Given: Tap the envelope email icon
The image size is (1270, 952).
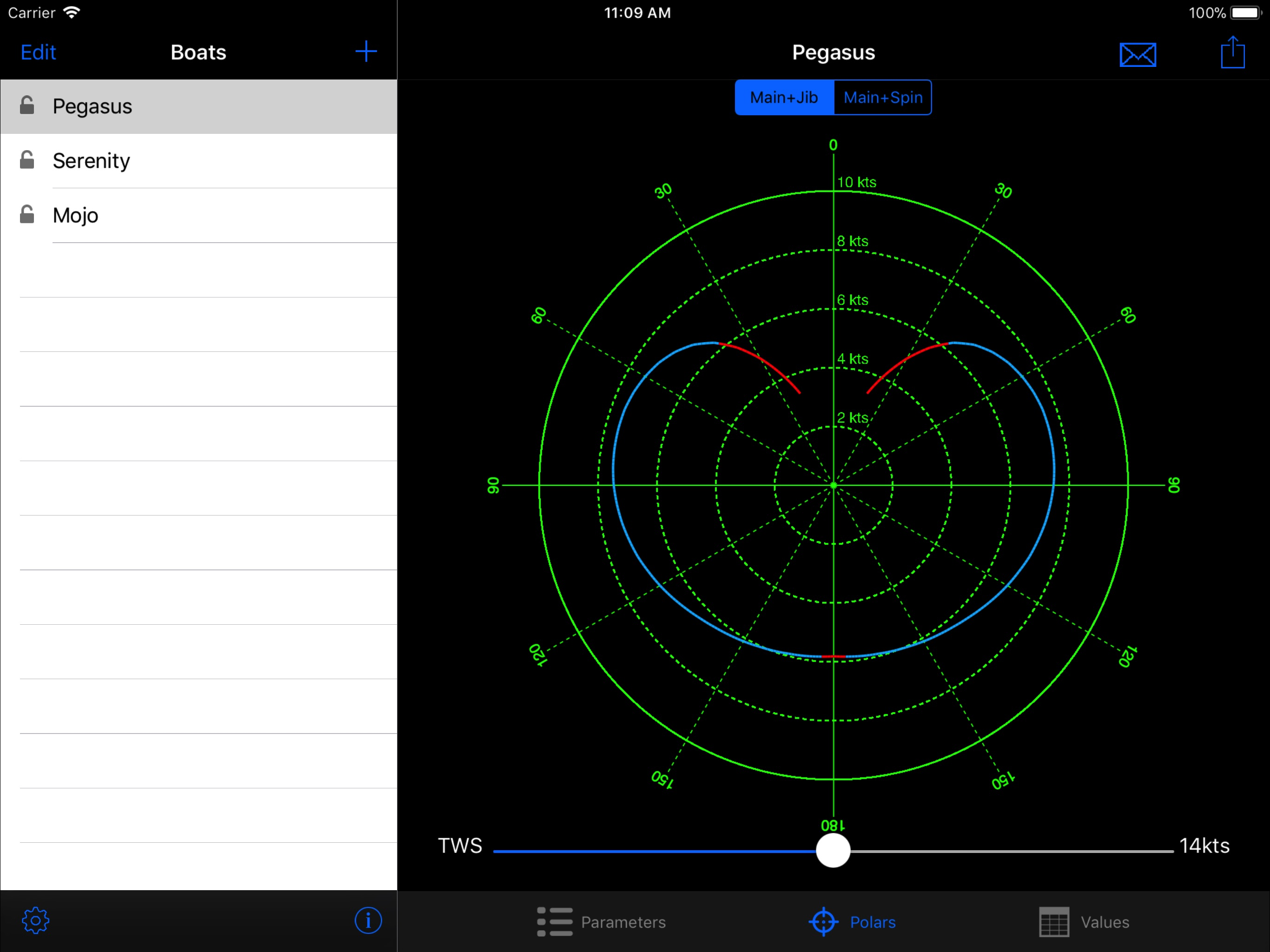Looking at the screenshot, I should coord(1138,54).
